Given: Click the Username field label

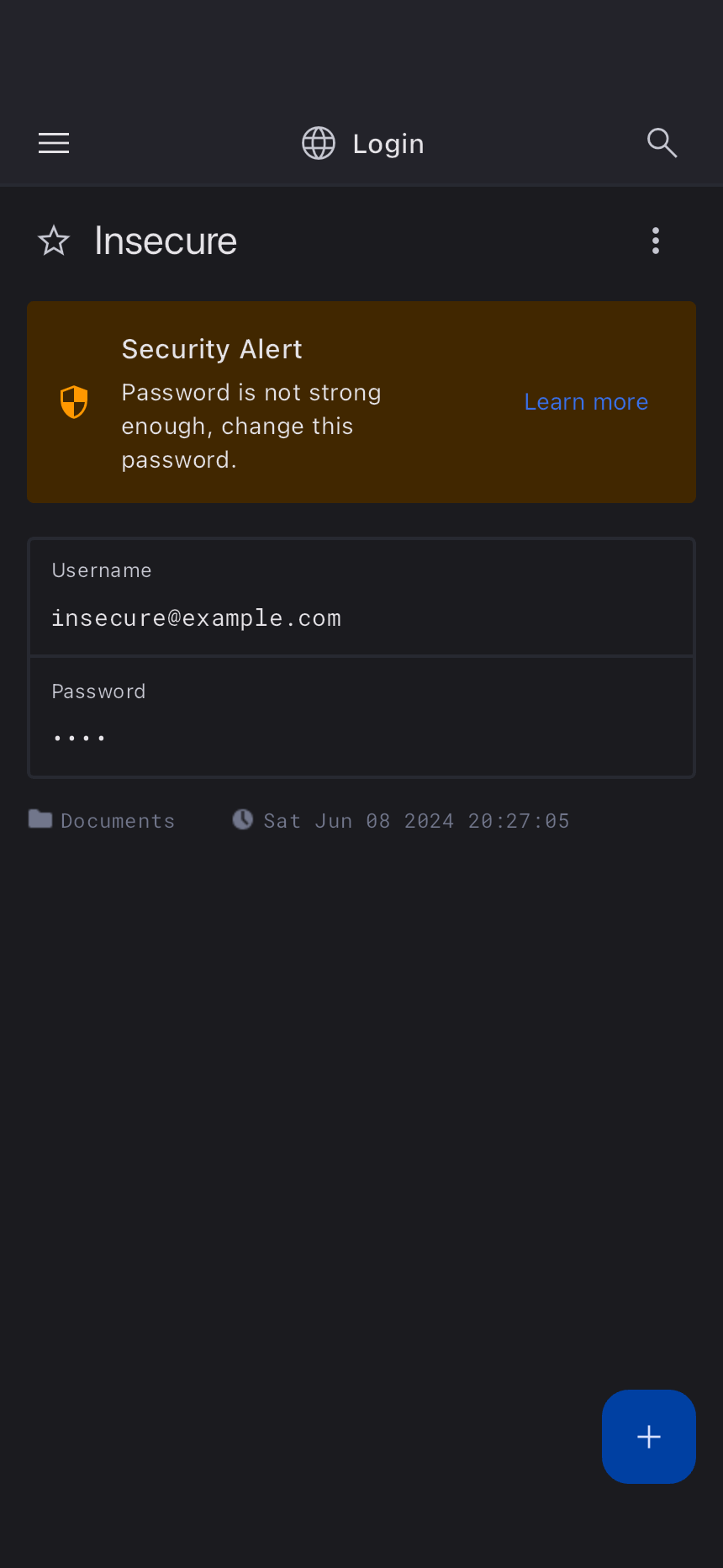Looking at the screenshot, I should point(102,570).
